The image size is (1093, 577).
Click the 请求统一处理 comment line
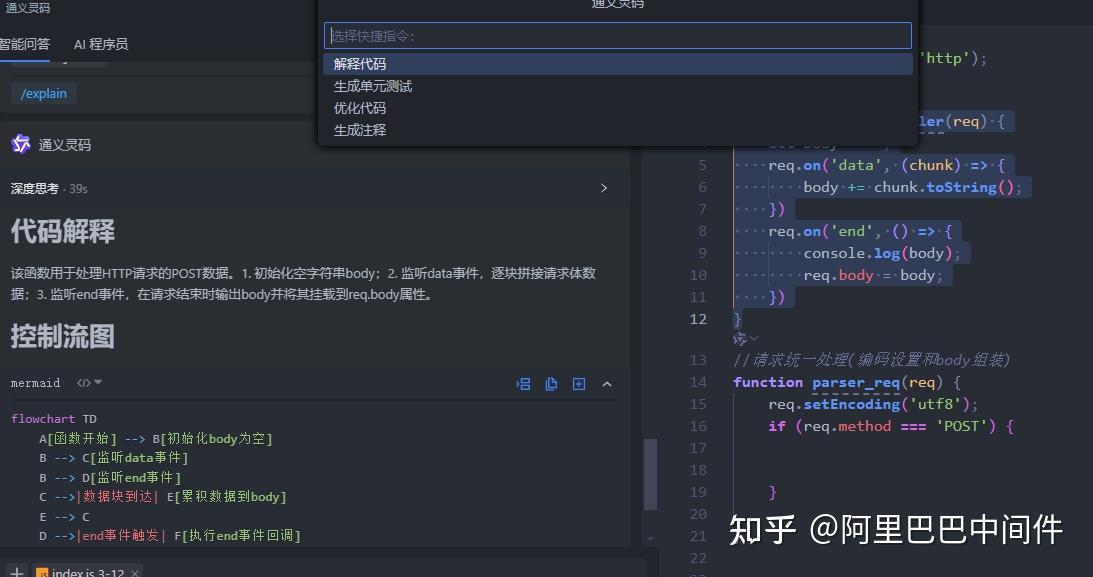coord(871,360)
